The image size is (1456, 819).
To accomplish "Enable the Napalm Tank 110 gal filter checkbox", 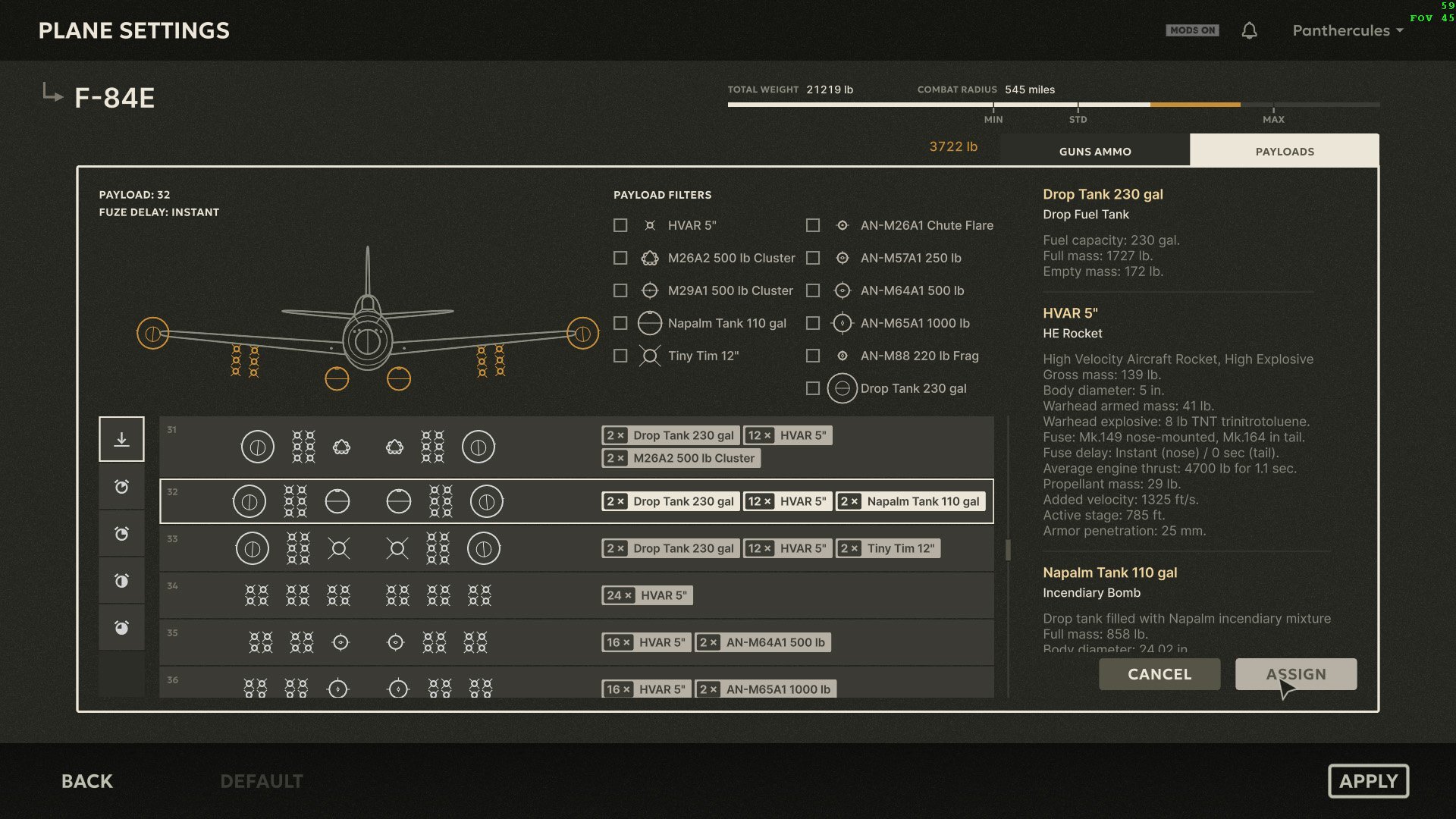I will tap(620, 323).
